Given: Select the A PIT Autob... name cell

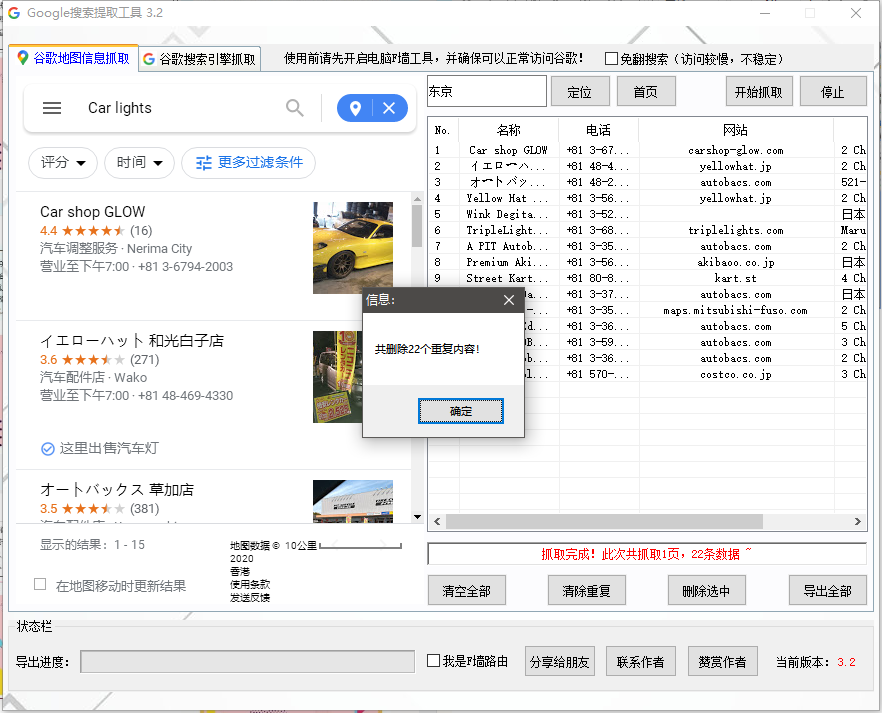Looking at the screenshot, I should tap(508, 246).
